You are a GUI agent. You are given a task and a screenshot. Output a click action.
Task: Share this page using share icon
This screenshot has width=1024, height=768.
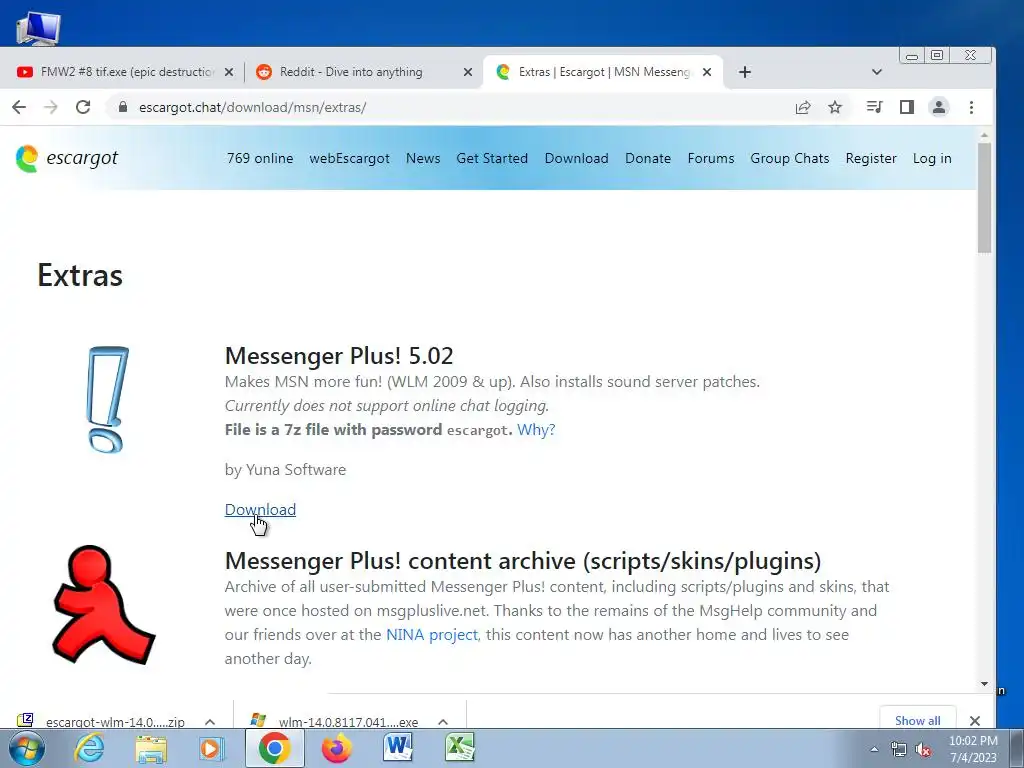click(803, 107)
